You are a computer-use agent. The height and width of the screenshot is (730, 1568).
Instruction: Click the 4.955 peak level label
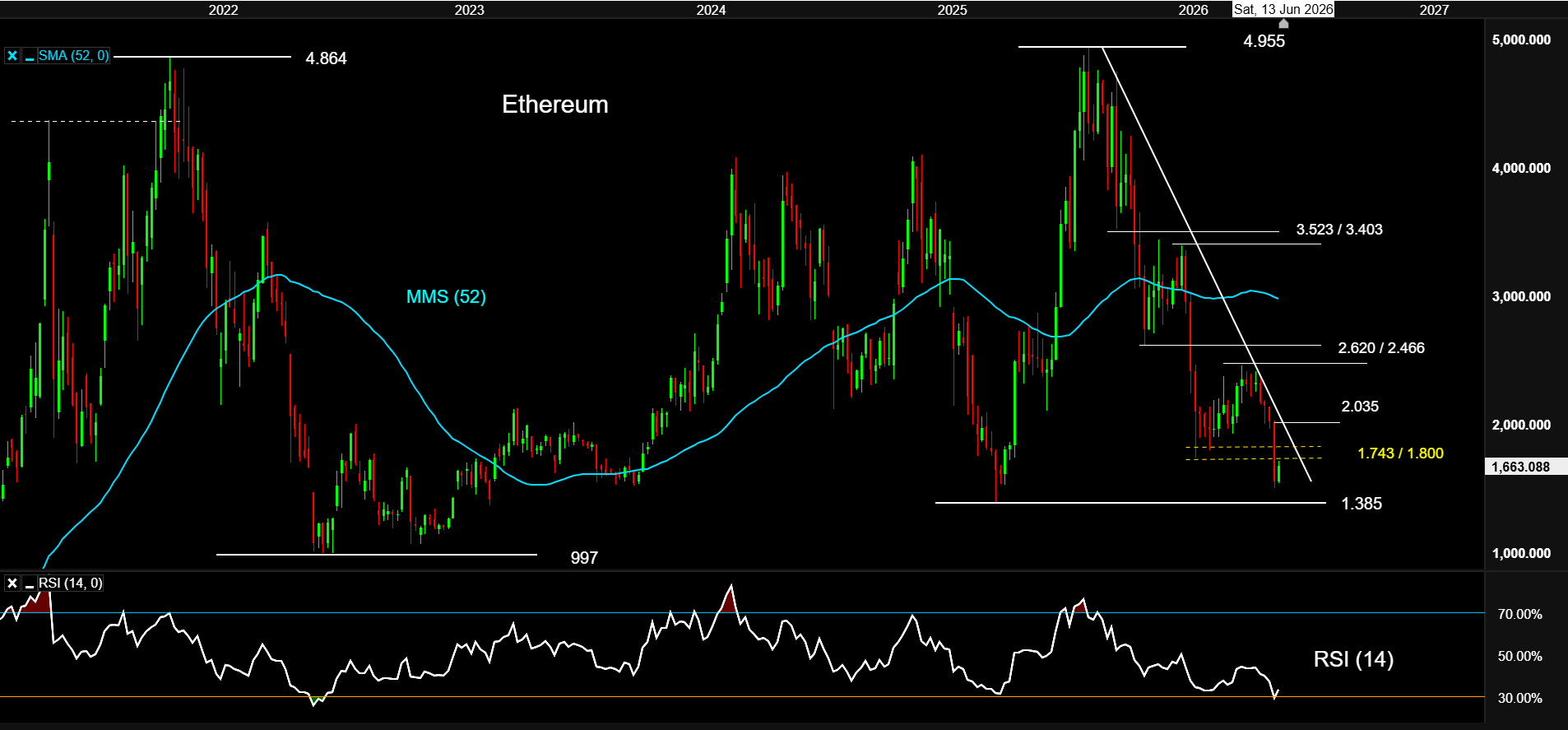[x=1264, y=41]
